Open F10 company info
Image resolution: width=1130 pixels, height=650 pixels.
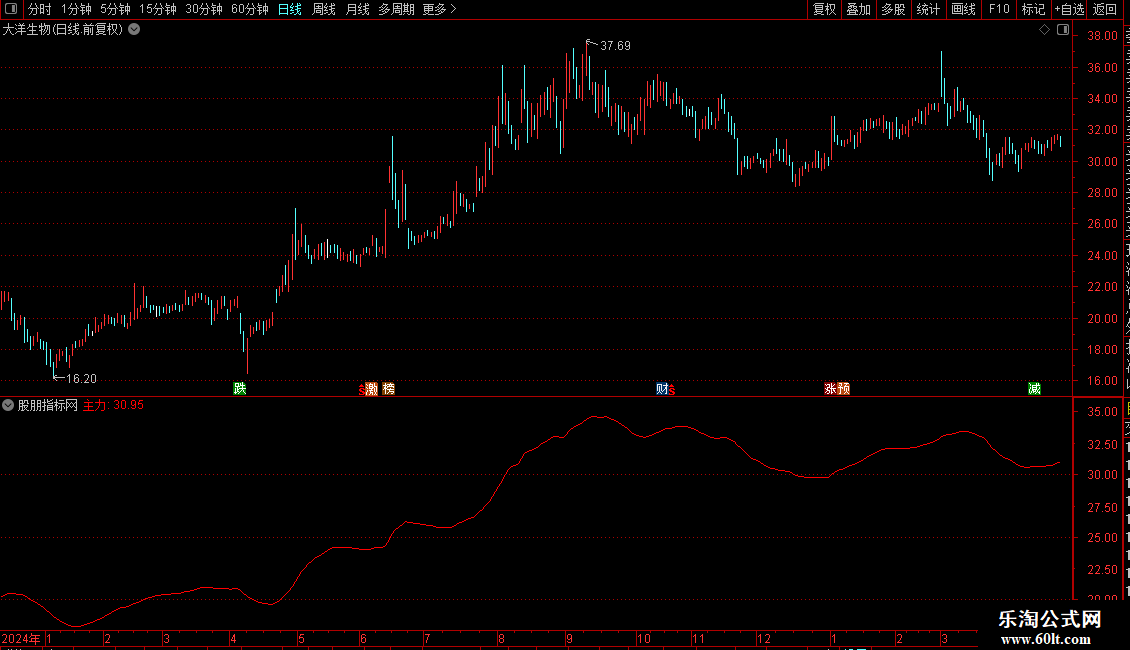pos(999,9)
